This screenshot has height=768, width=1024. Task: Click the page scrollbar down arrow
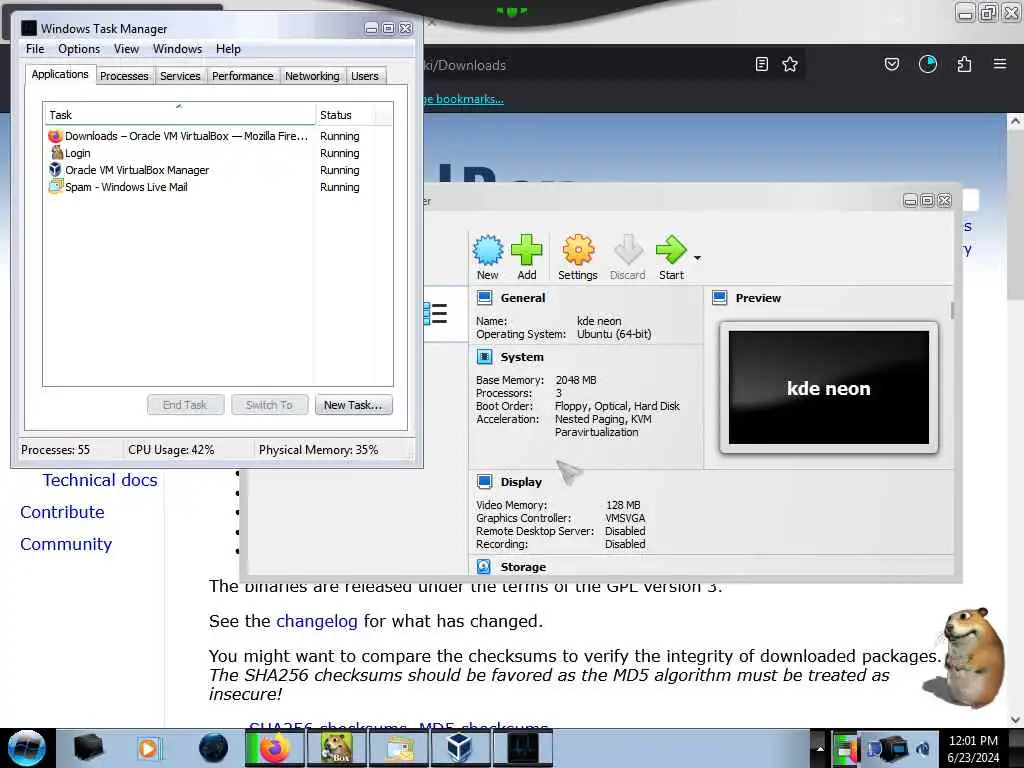[1015, 720]
